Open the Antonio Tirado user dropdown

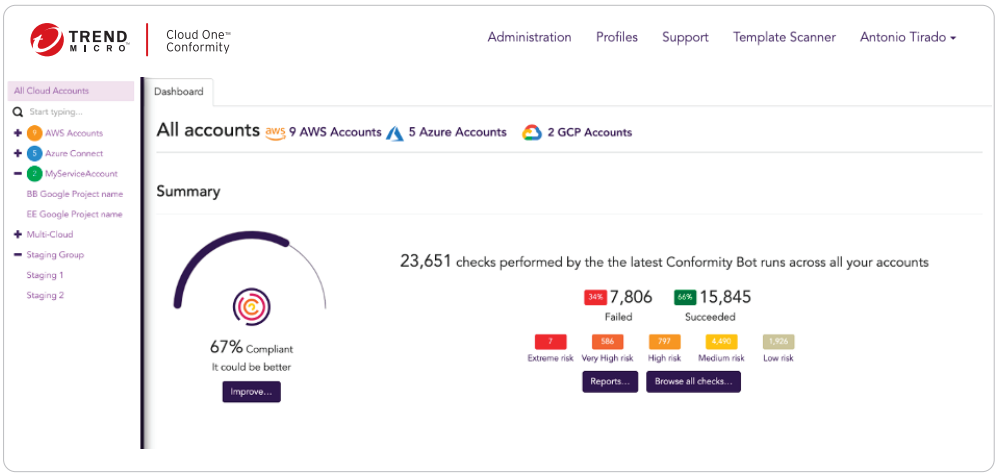tap(908, 38)
